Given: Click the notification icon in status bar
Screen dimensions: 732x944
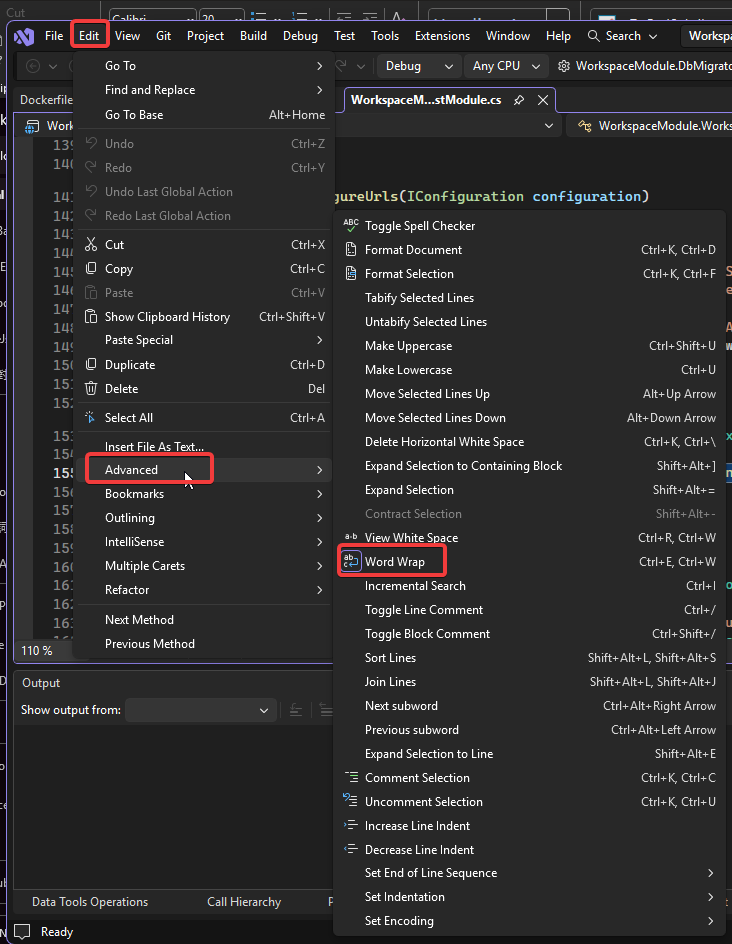Looking at the screenshot, I should [x=21, y=932].
